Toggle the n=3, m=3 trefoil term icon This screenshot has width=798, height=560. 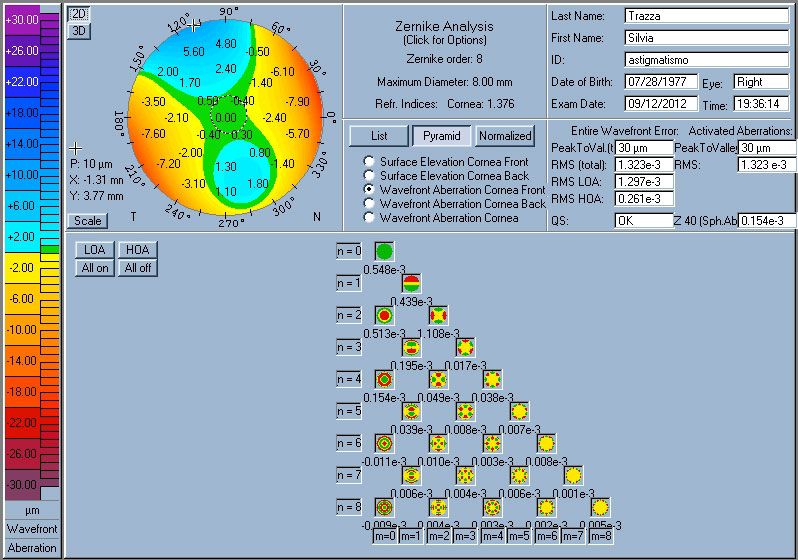pos(465,347)
